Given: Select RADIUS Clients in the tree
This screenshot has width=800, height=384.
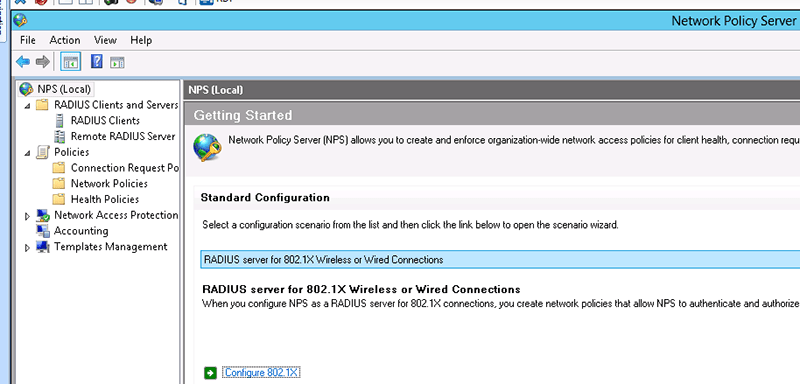Looking at the screenshot, I should click(105, 121).
